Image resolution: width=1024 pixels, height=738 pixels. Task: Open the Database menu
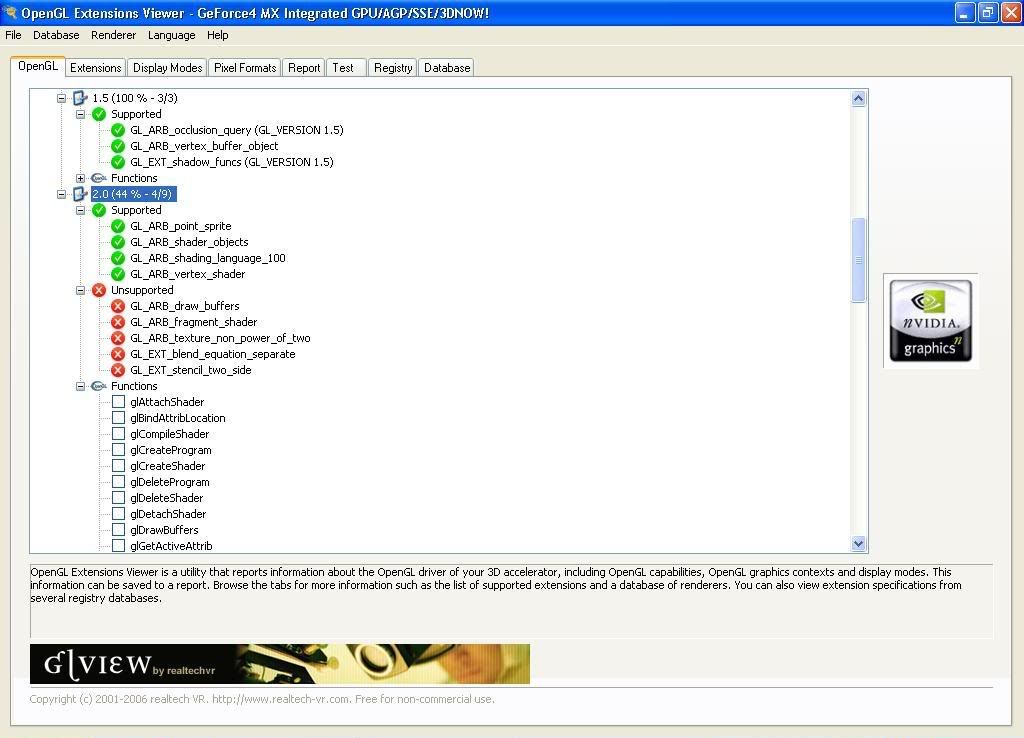pos(56,35)
